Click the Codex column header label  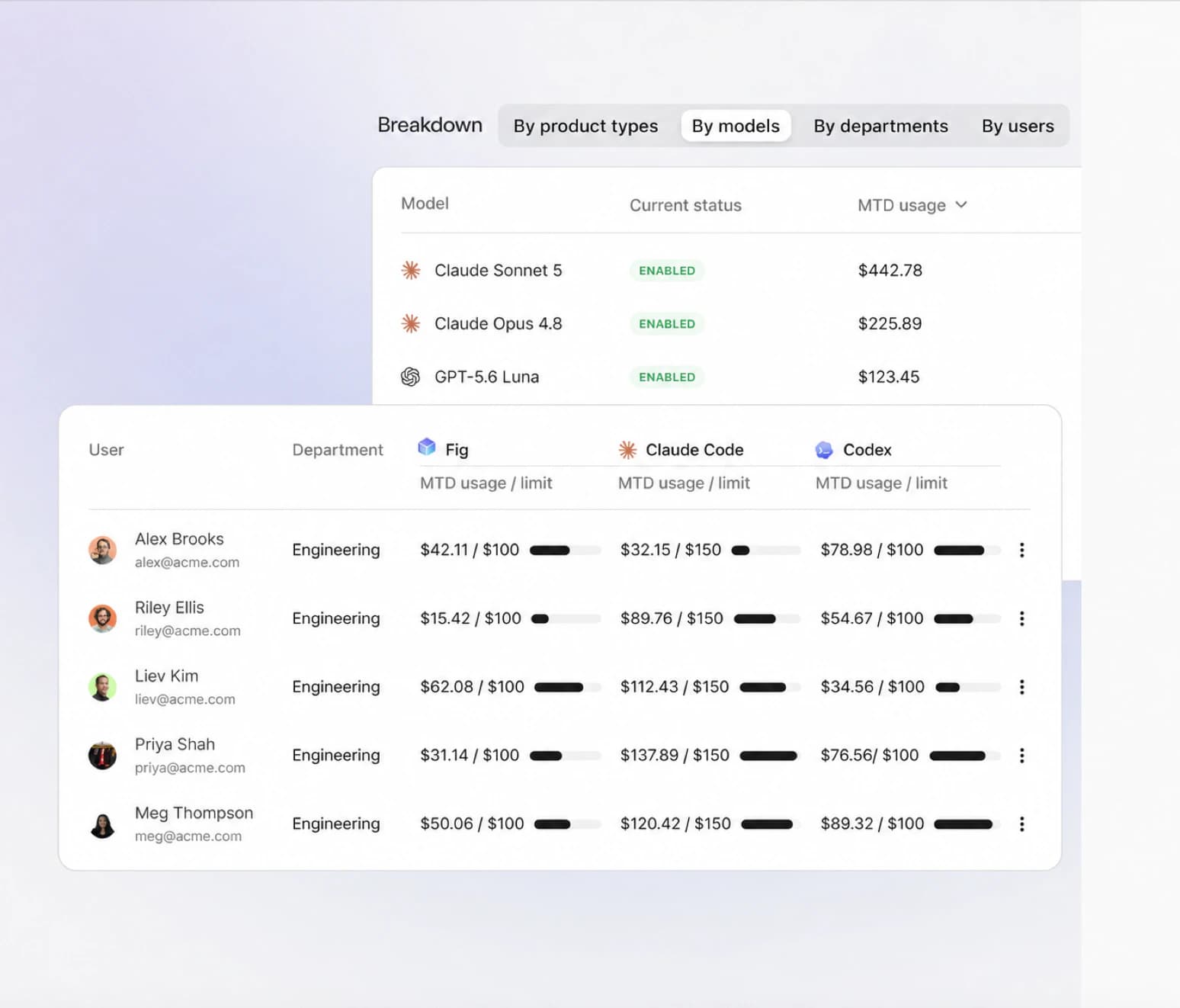[x=867, y=450]
